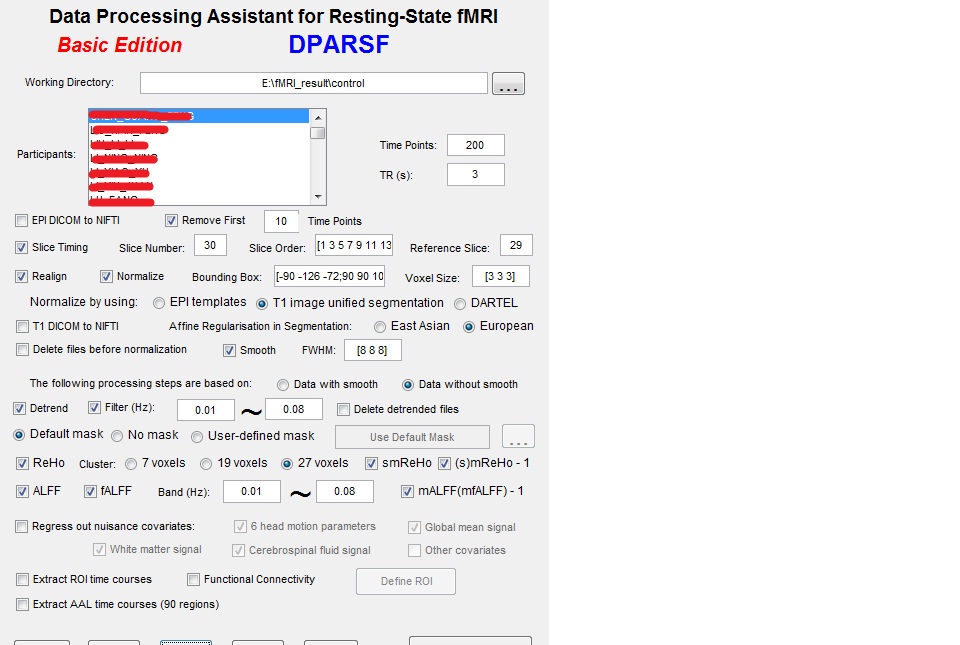Click the ALFF Band lower 0.01 field
The image size is (960, 645).
point(252,491)
